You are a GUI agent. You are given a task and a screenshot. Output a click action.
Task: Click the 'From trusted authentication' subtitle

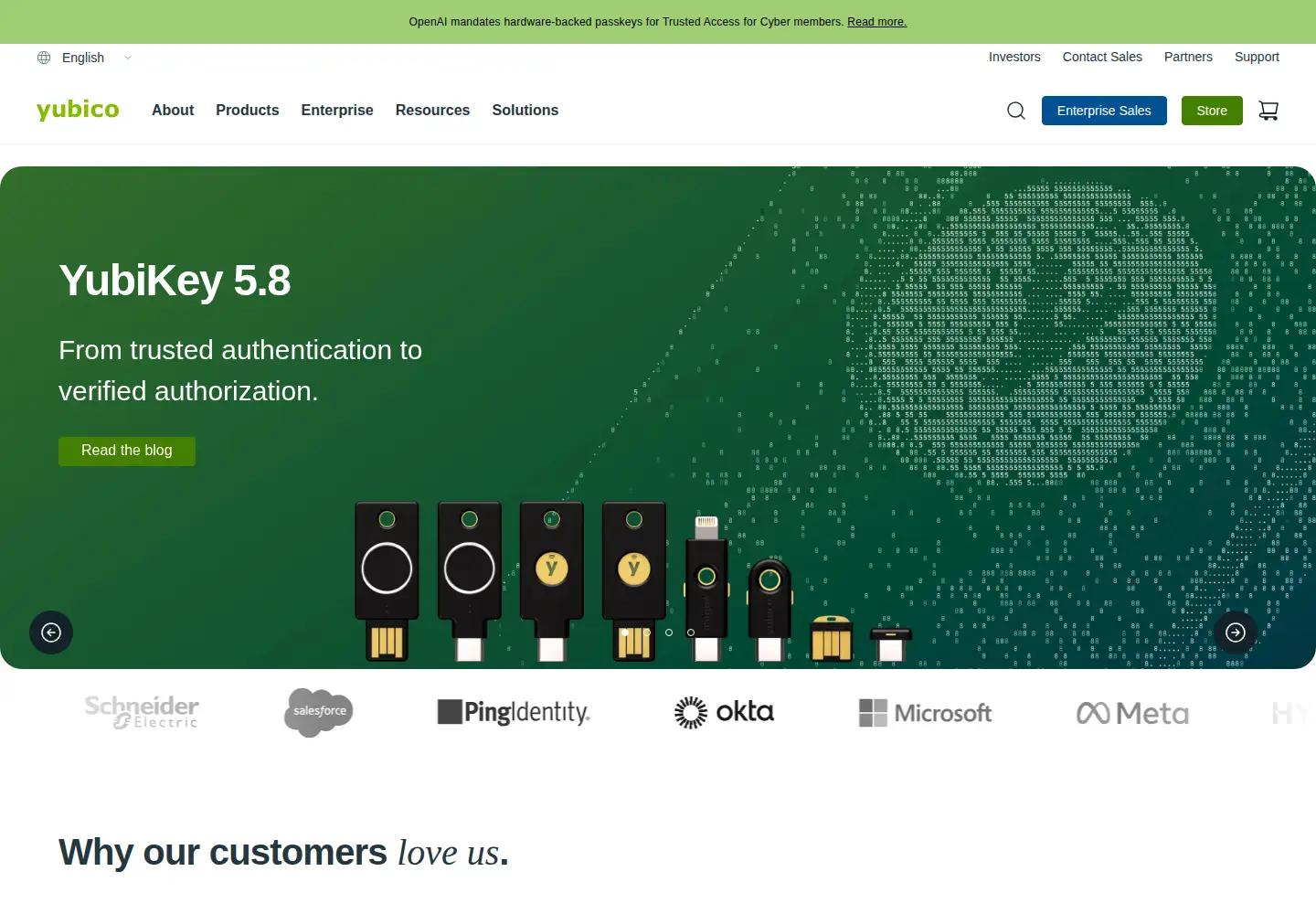[x=240, y=370]
